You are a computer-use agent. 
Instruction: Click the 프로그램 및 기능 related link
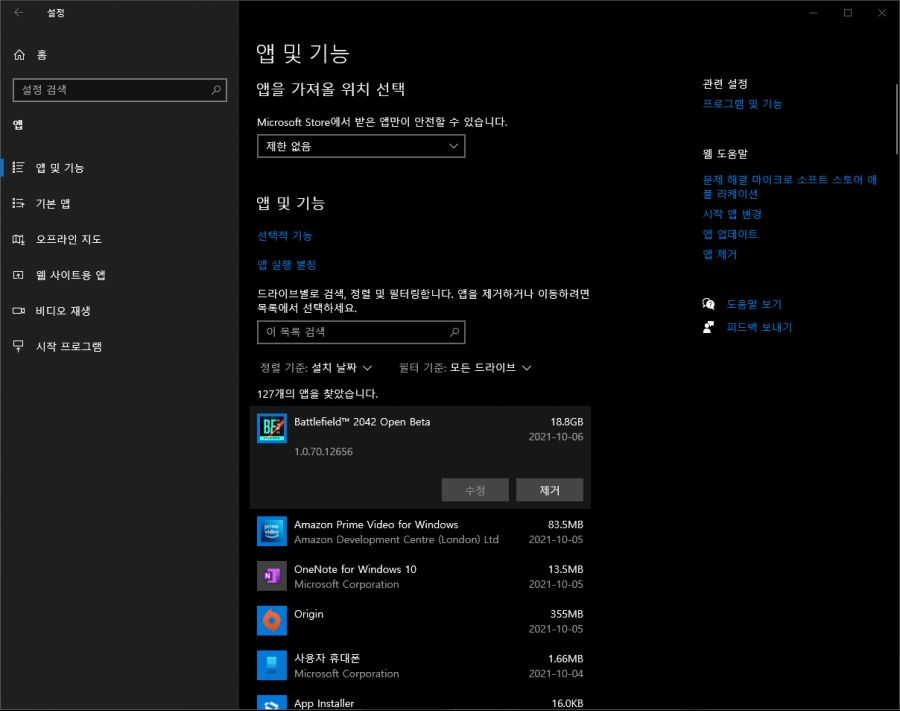742,104
